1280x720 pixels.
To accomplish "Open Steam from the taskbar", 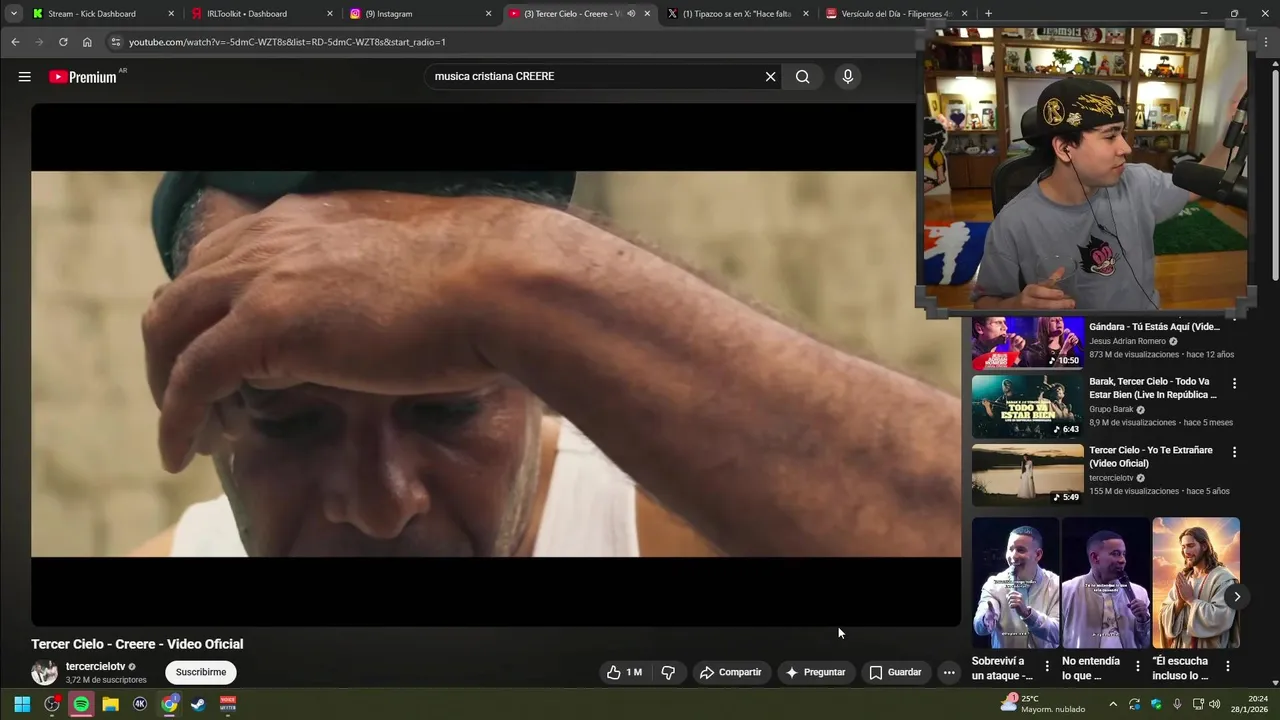I will [x=199, y=704].
